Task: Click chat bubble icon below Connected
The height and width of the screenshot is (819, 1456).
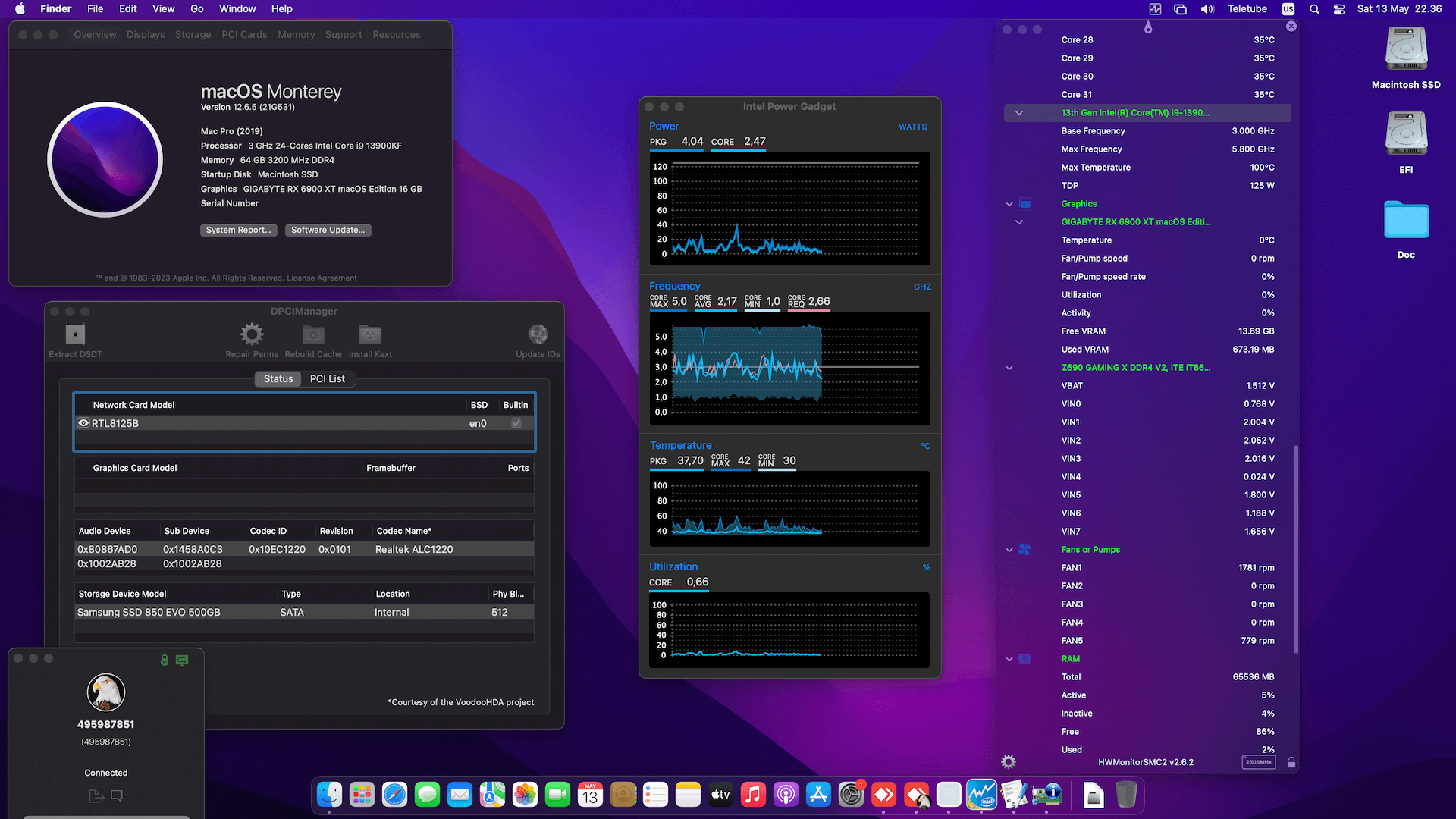Action: point(117,795)
